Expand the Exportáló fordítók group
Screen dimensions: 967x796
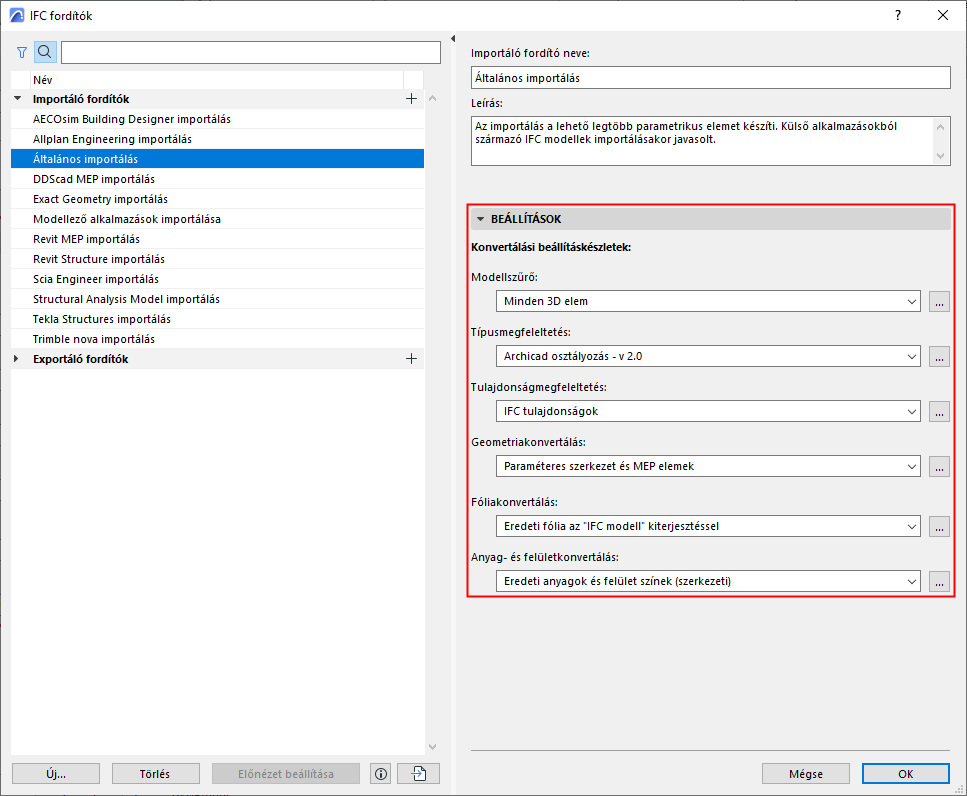click(17, 359)
